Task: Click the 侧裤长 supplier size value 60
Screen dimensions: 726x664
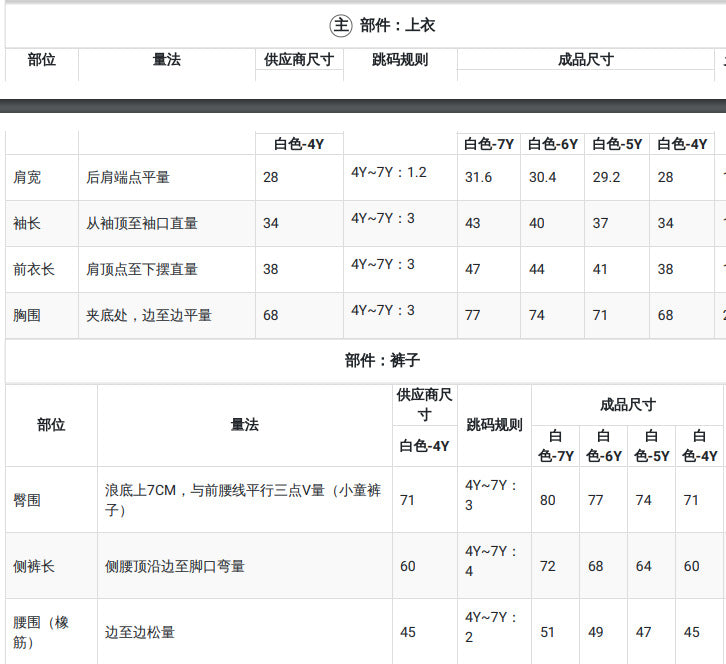Action: (408, 566)
